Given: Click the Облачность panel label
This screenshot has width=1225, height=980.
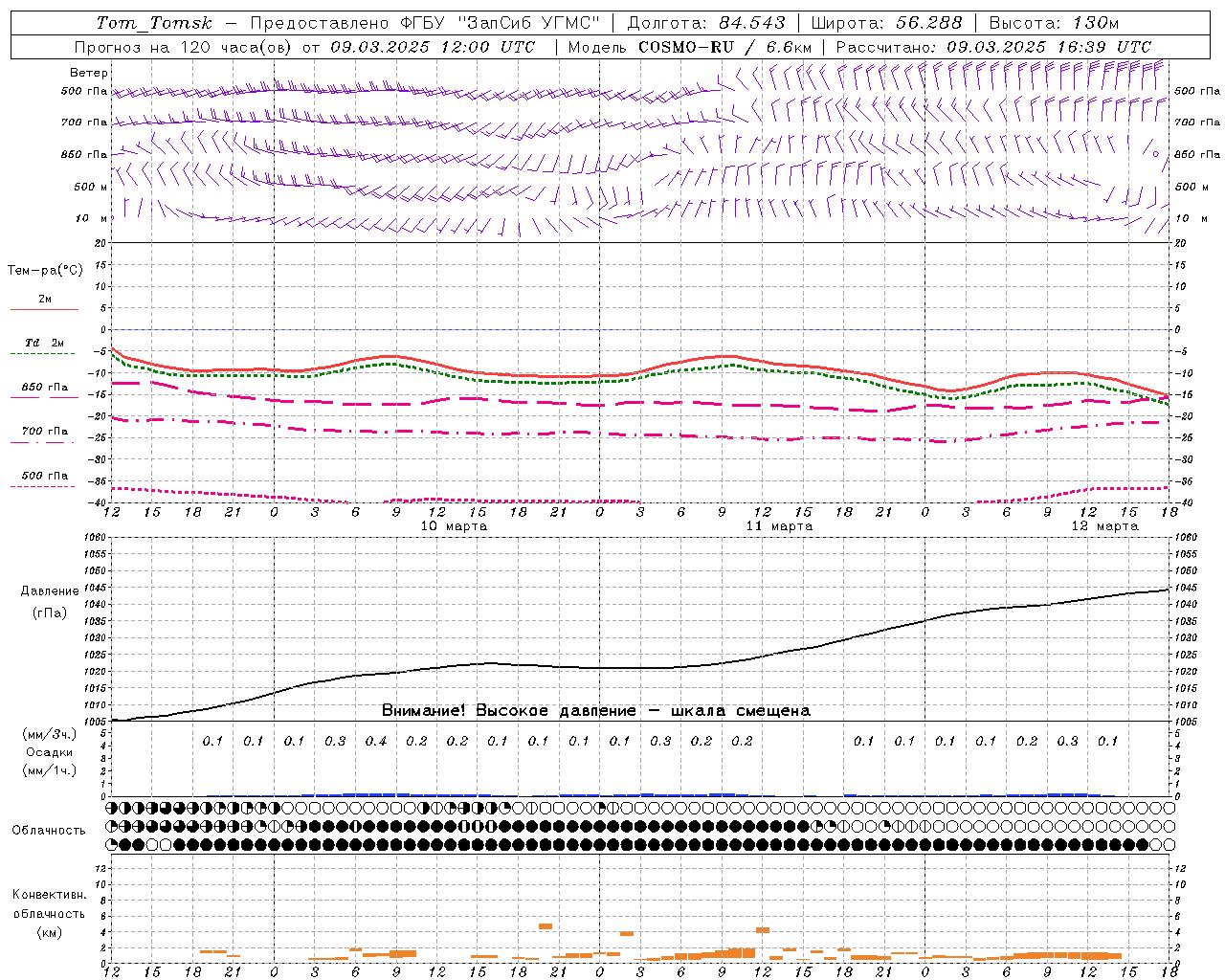Looking at the screenshot, I should pyautogui.click(x=49, y=830).
